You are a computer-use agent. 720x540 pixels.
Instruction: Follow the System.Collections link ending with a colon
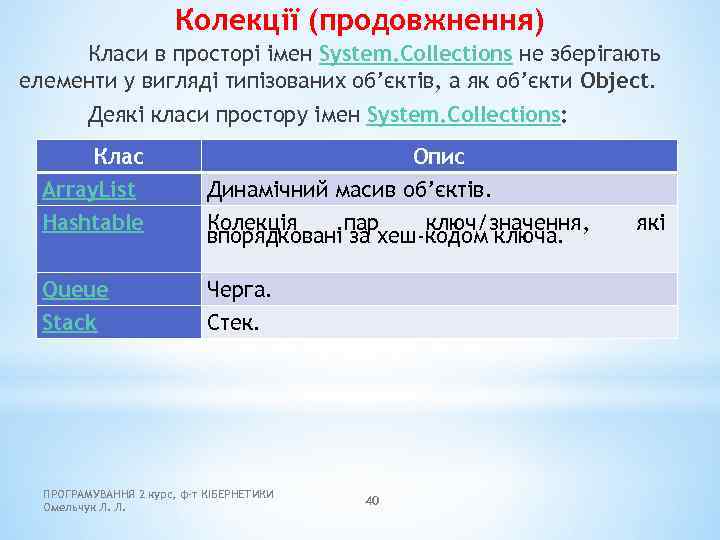tap(463, 115)
